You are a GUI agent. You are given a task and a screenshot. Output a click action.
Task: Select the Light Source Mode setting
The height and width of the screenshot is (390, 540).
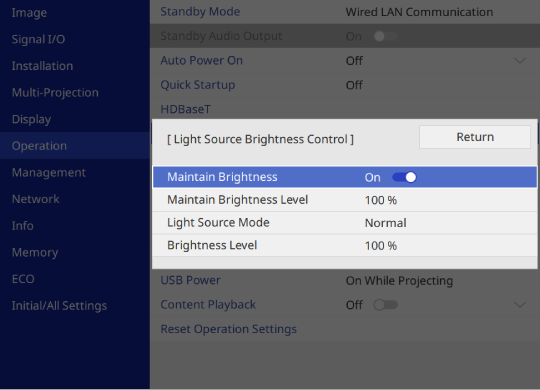(x=345, y=223)
